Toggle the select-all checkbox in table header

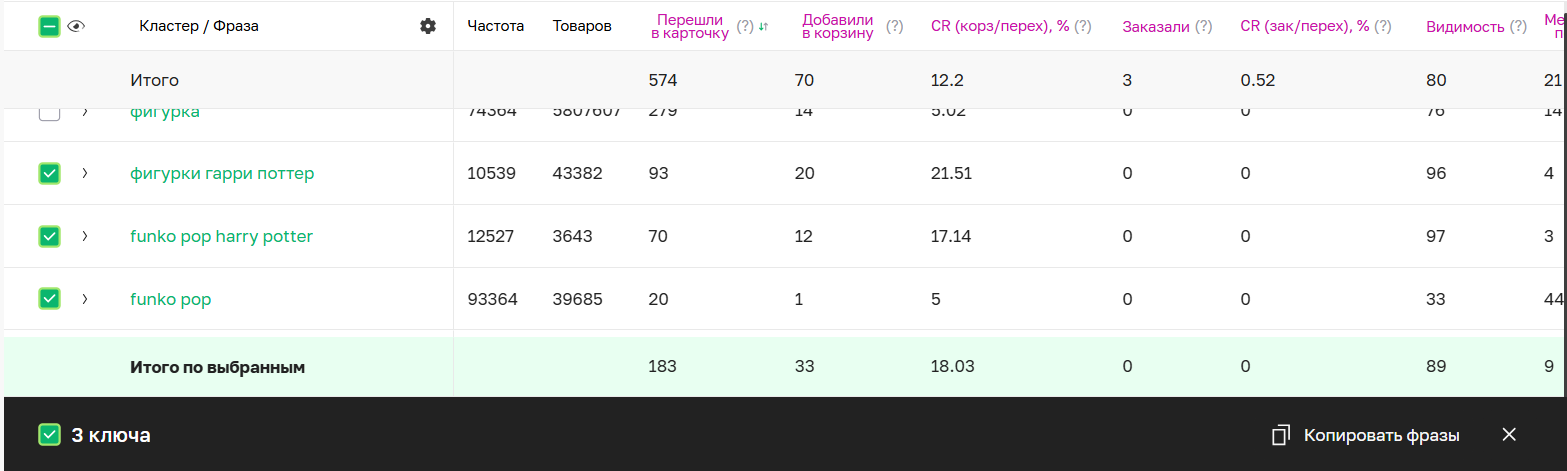point(49,27)
